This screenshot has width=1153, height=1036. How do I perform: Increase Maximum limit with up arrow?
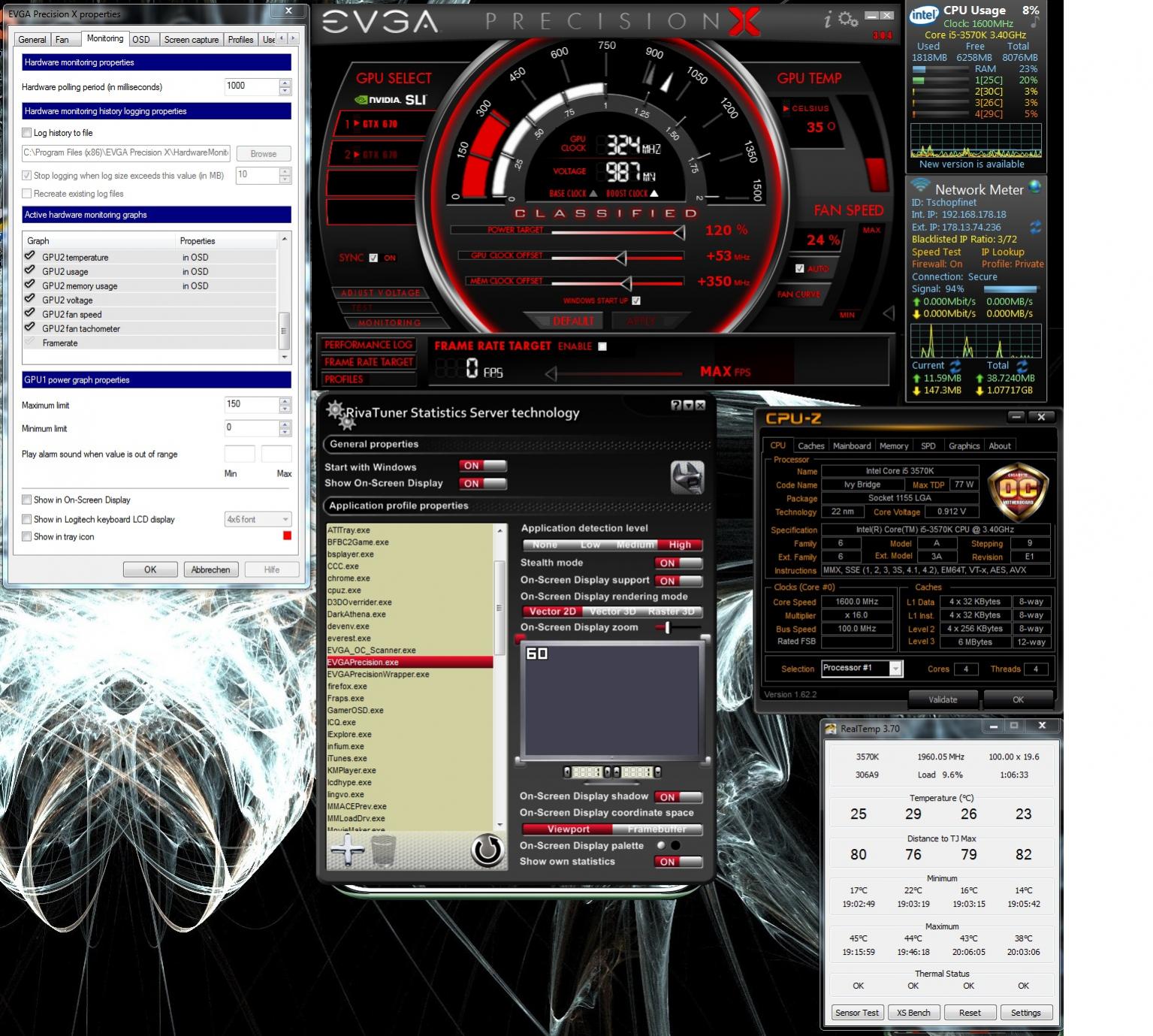[285, 401]
